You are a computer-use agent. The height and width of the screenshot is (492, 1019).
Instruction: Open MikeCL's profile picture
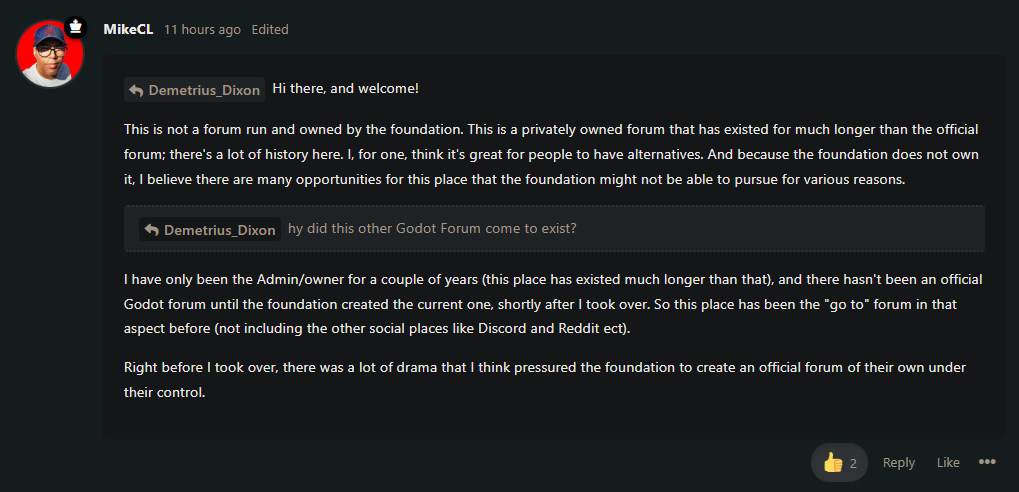click(49, 55)
